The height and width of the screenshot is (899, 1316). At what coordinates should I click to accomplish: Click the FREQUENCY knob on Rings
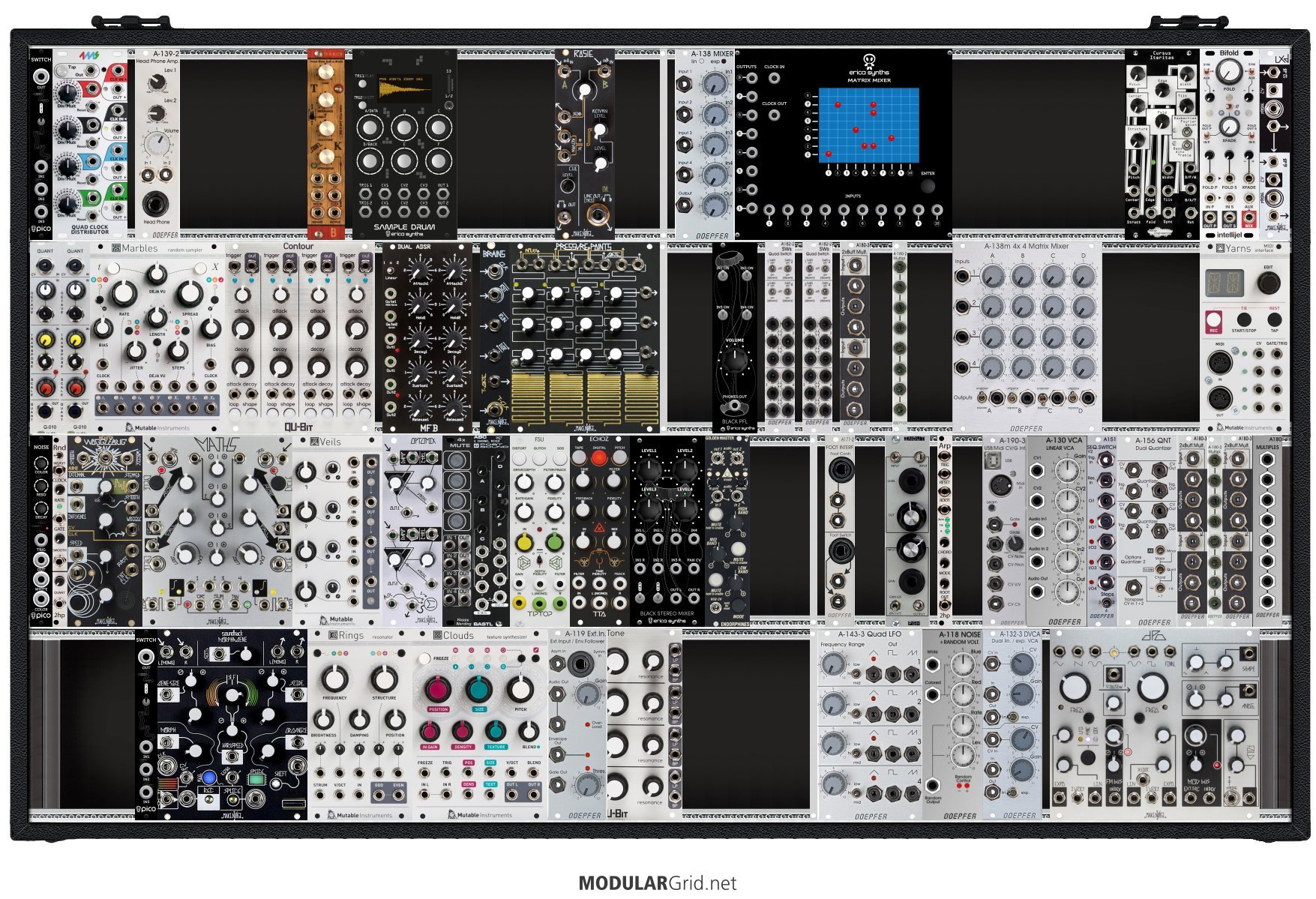(x=334, y=679)
